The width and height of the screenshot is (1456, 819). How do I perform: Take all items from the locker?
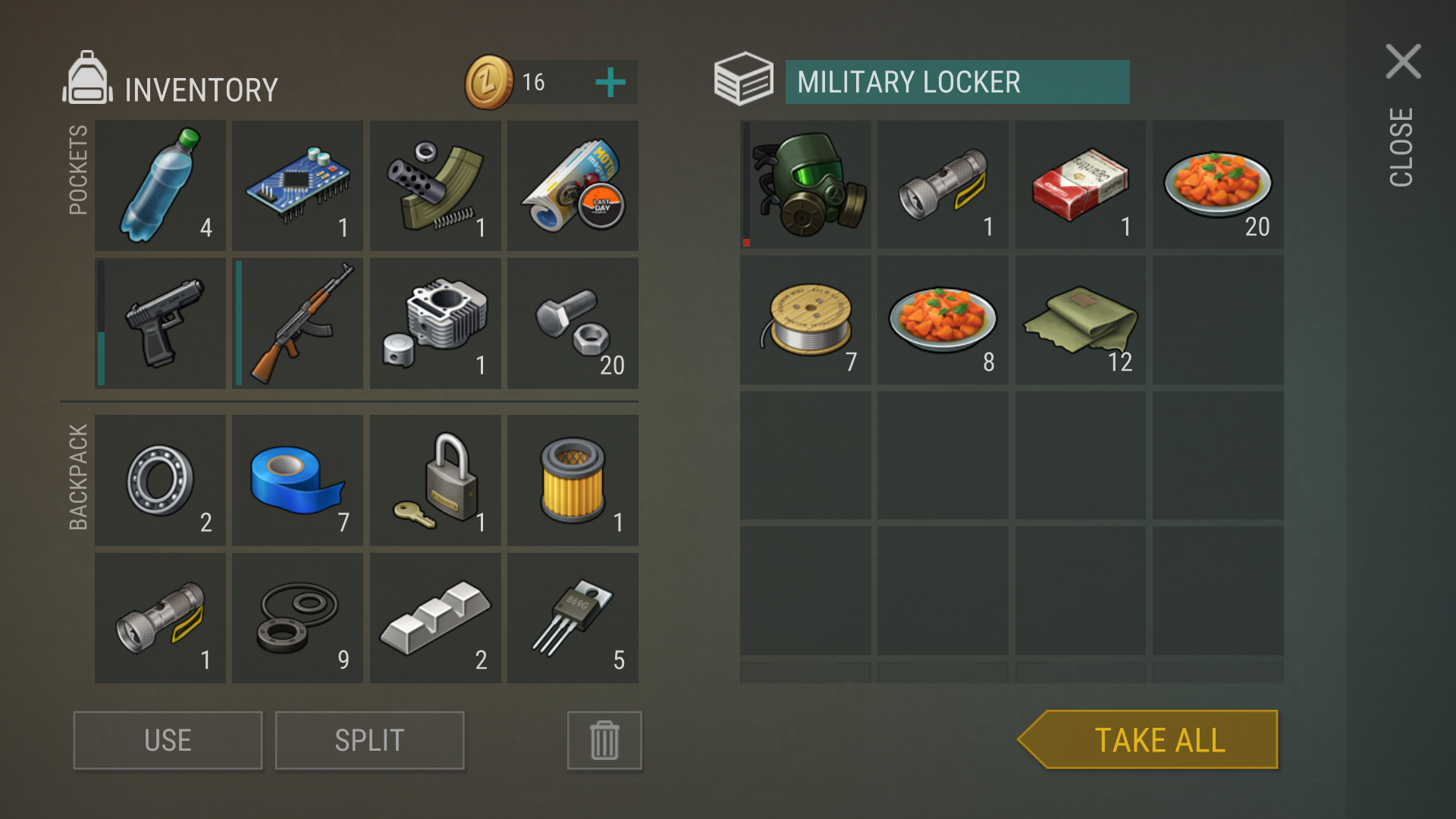[1148, 739]
